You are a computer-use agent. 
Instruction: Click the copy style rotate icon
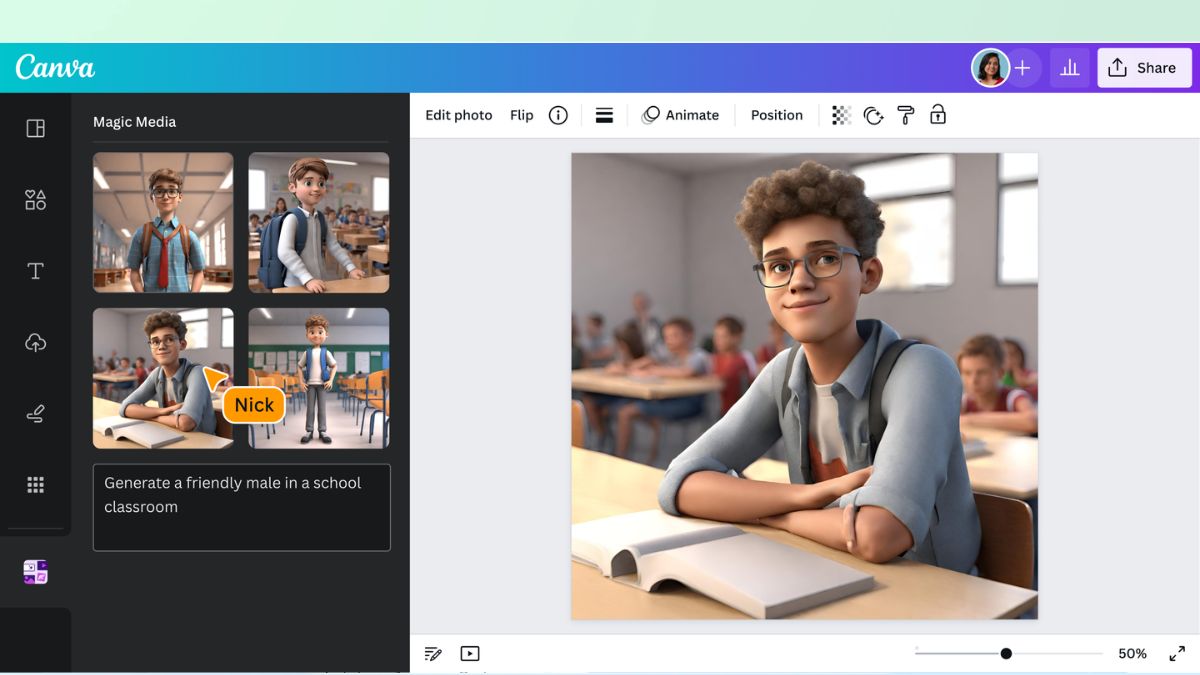point(873,115)
